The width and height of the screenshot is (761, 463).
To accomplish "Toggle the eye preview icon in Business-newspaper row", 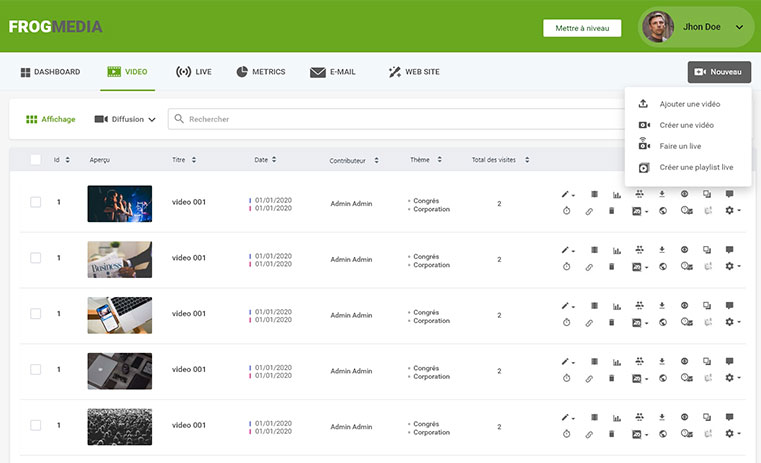I will pos(684,250).
